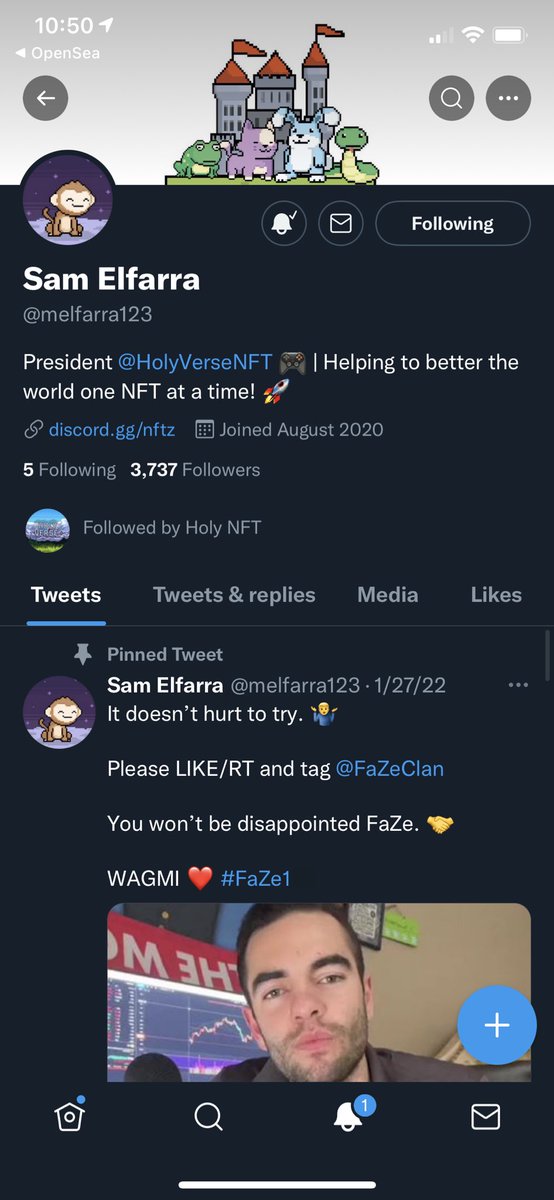The image size is (554, 1200).
Task: Switch to the Media tab
Action: 388,595
